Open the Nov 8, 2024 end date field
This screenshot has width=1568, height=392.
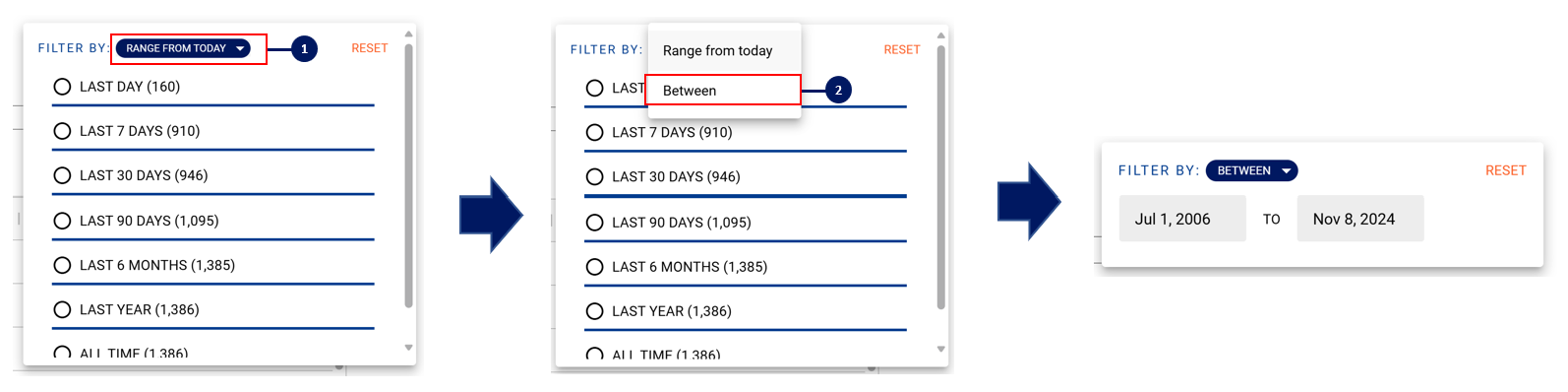pyautogui.click(x=1360, y=219)
